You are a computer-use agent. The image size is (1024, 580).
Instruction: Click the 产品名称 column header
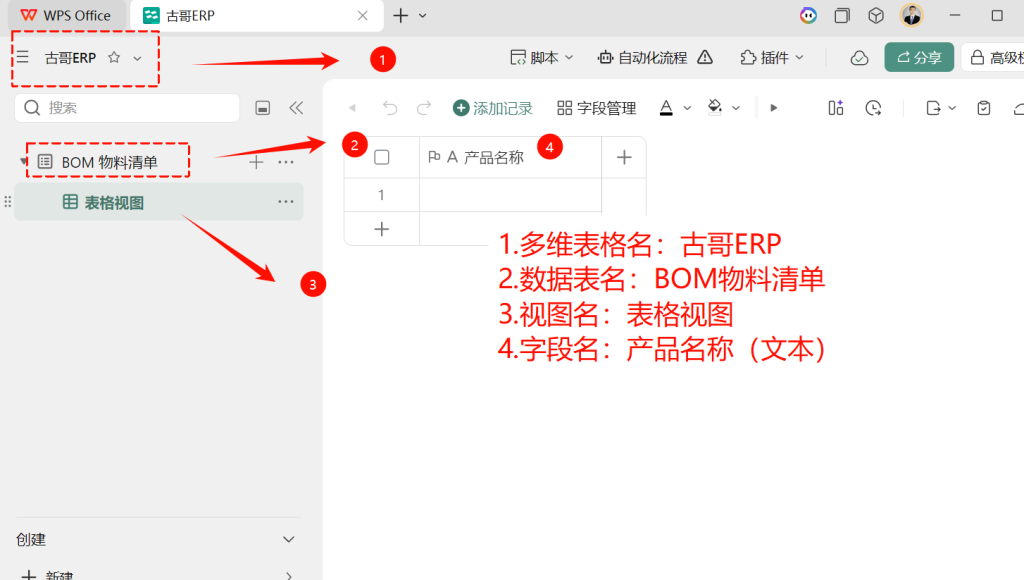[510, 157]
